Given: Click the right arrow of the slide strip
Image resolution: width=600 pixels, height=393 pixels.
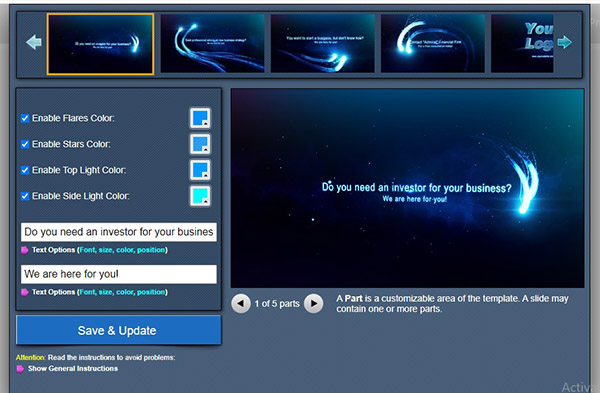Looking at the screenshot, I should [x=564, y=42].
